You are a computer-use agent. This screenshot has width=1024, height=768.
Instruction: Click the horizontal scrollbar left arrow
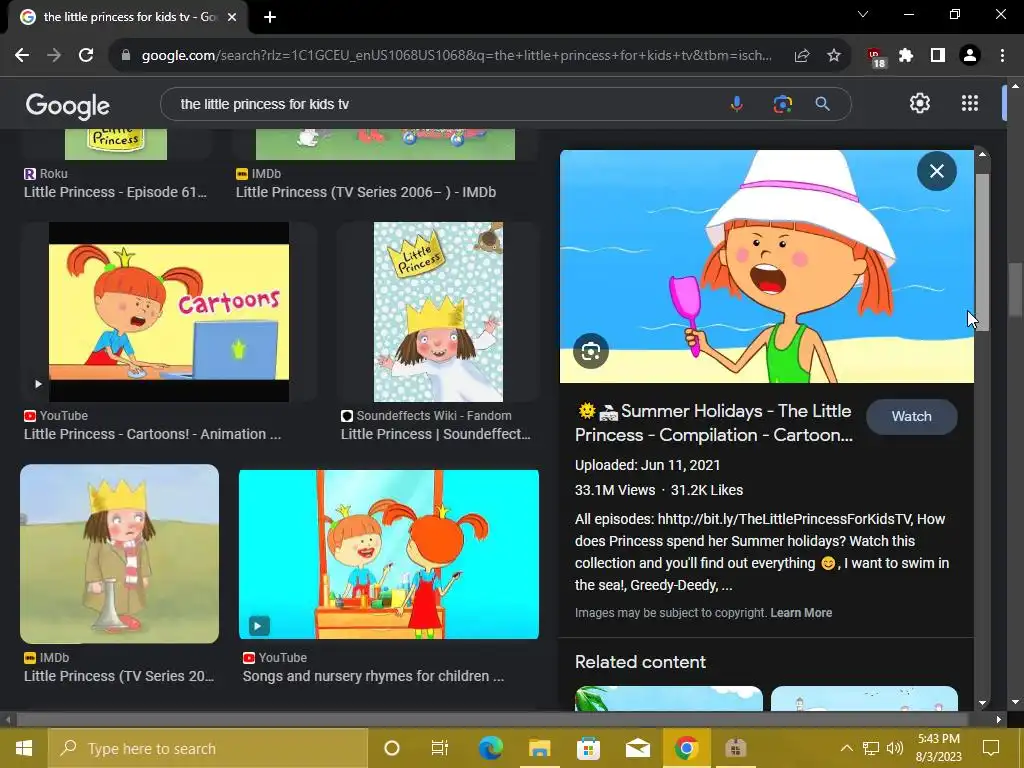[8, 720]
